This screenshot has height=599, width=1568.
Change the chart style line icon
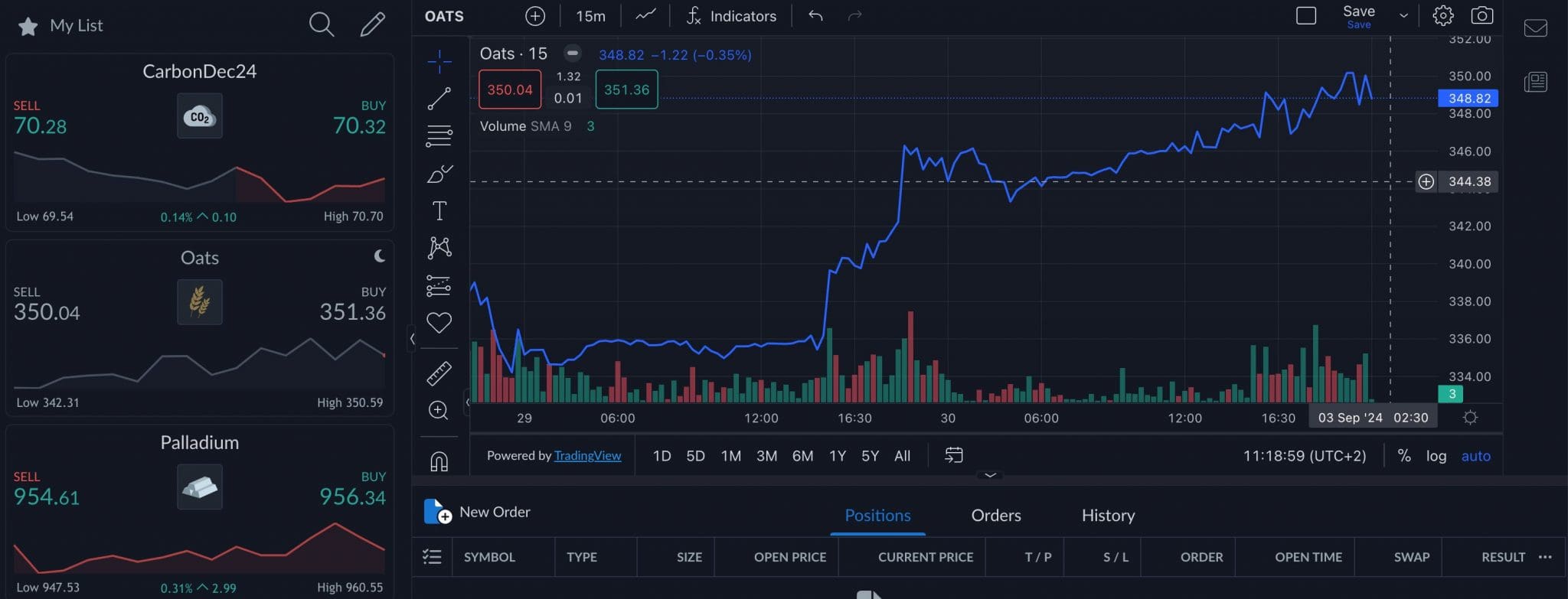645,15
